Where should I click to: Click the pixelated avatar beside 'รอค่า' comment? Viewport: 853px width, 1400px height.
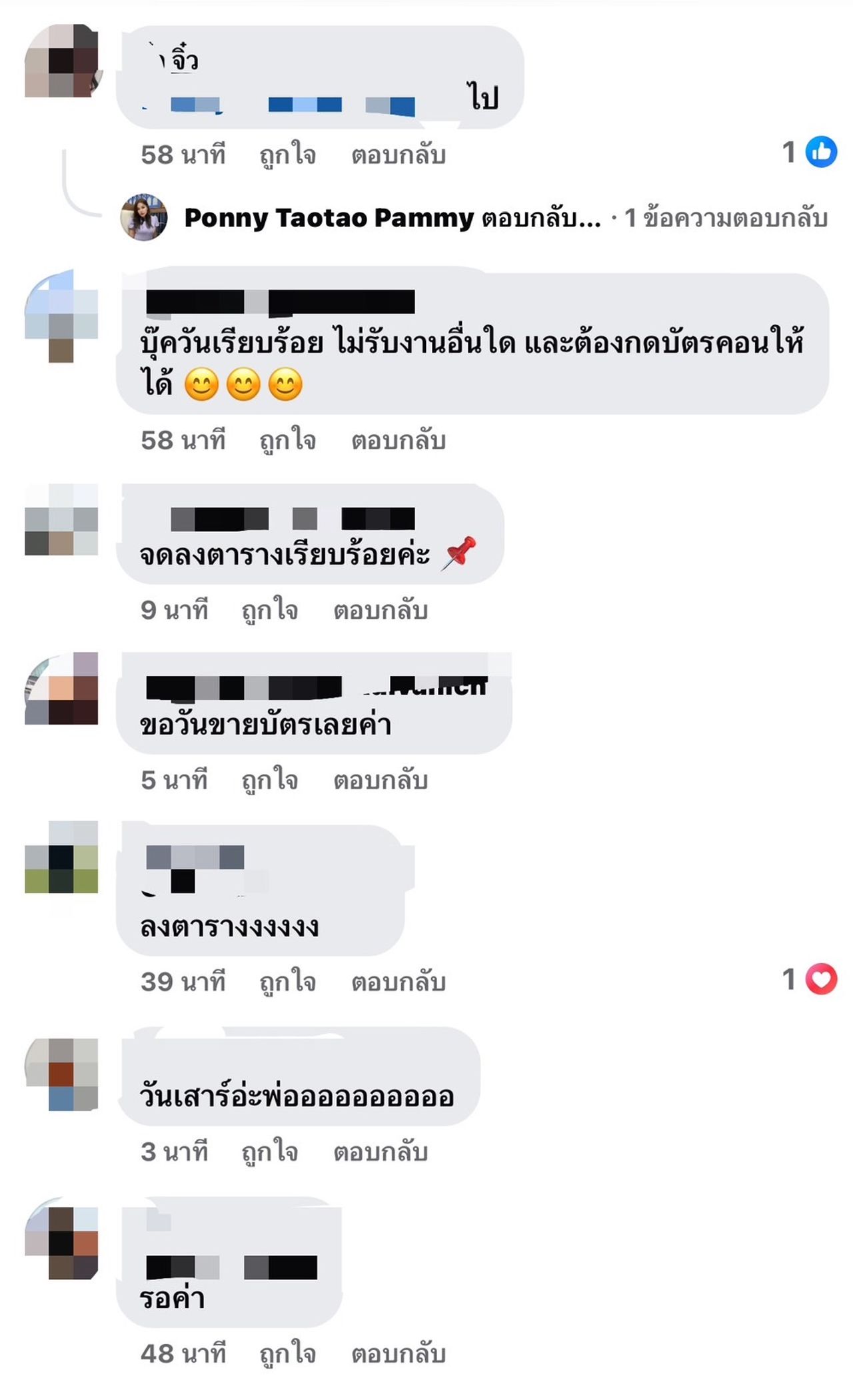[x=61, y=1243]
